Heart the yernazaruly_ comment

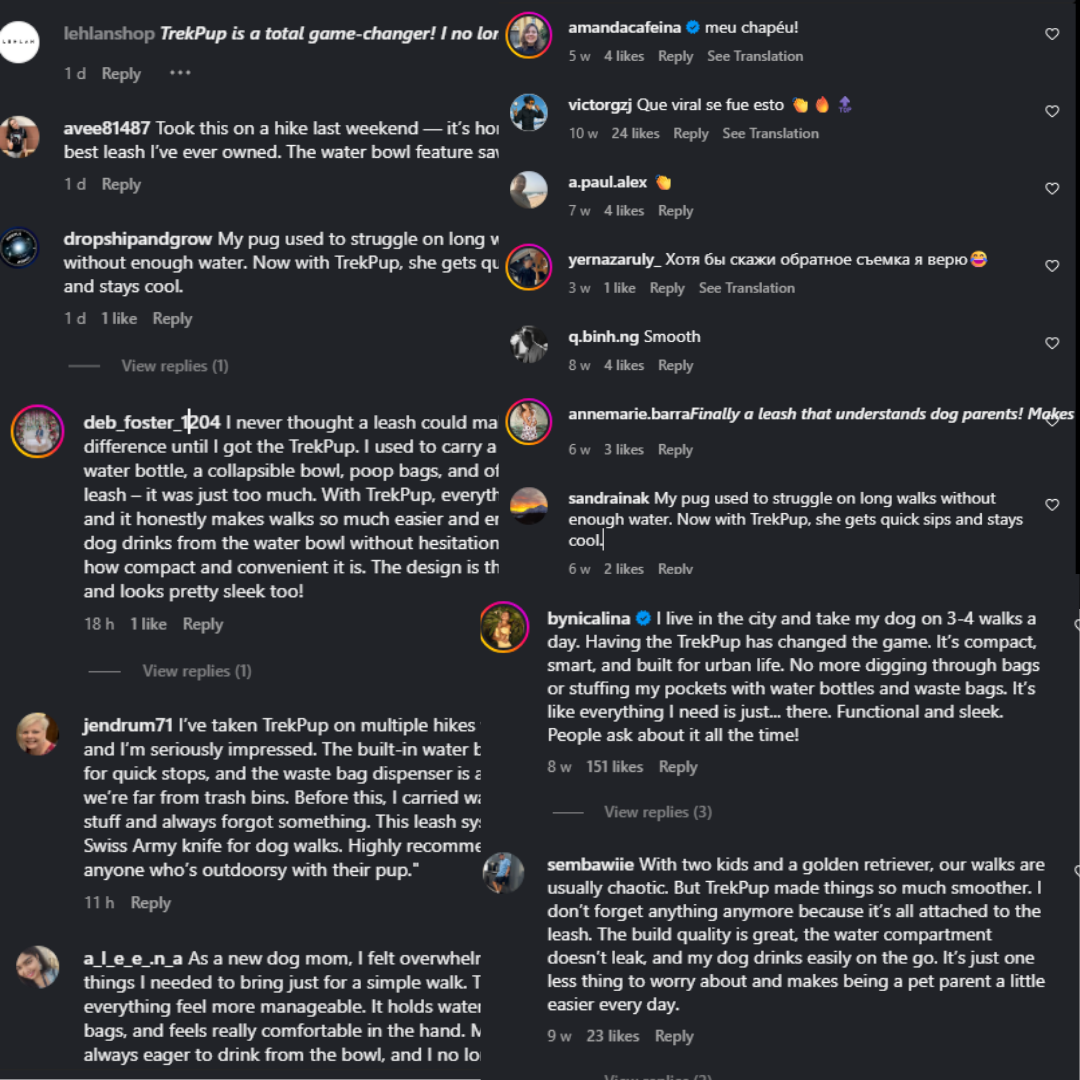[1052, 265]
